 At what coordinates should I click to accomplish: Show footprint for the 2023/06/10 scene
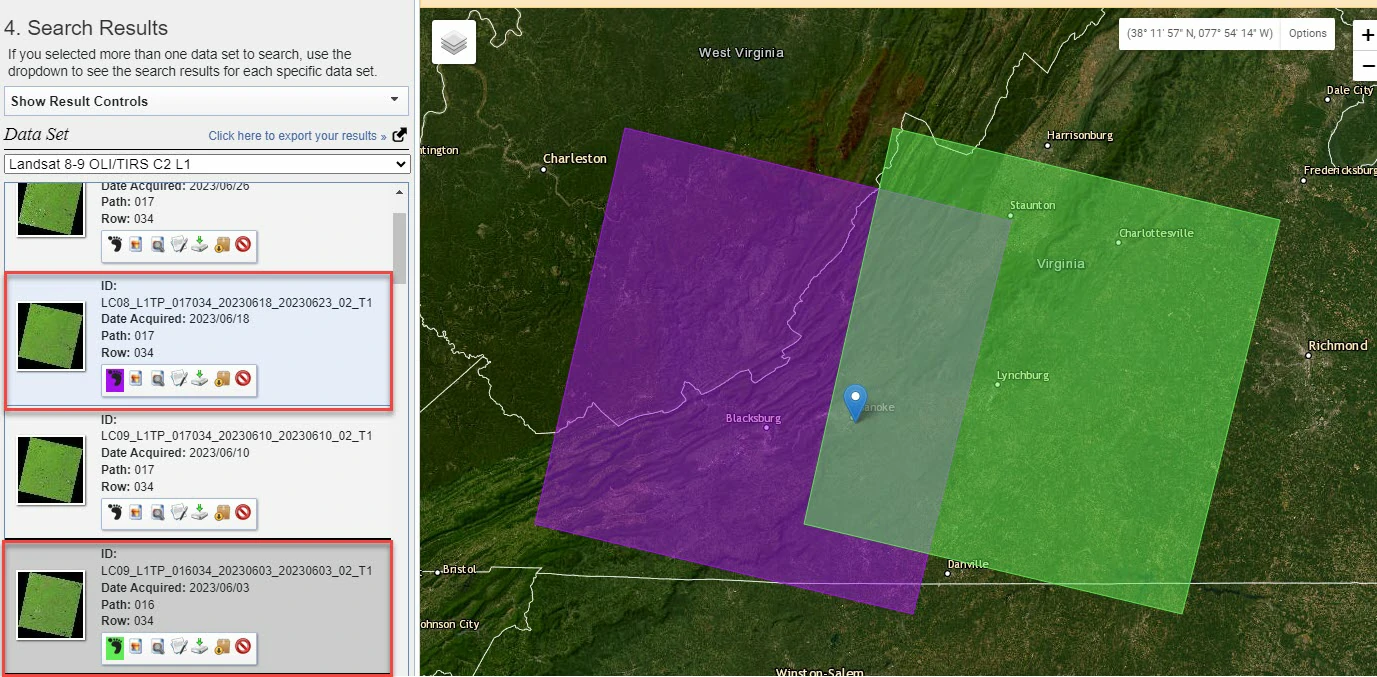(x=114, y=513)
